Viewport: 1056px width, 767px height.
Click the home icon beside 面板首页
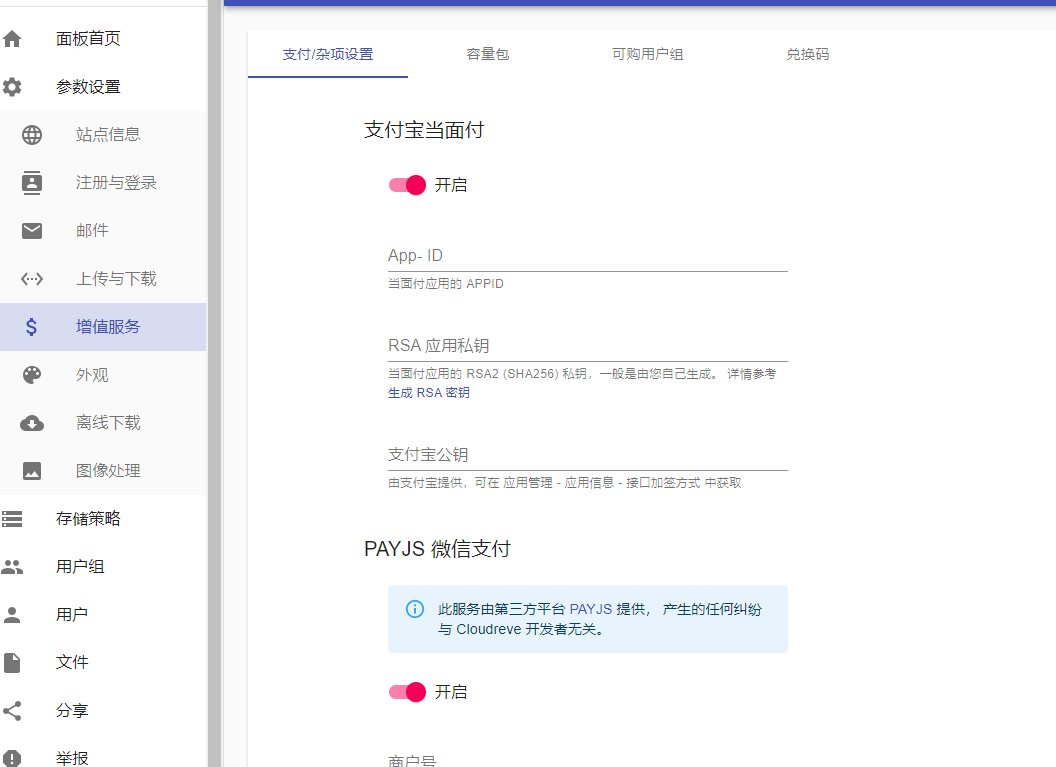tap(12, 39)
